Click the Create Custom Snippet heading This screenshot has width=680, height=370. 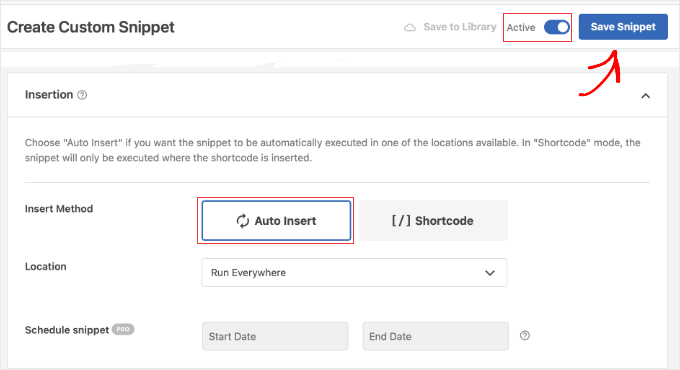tap(91, 27)
